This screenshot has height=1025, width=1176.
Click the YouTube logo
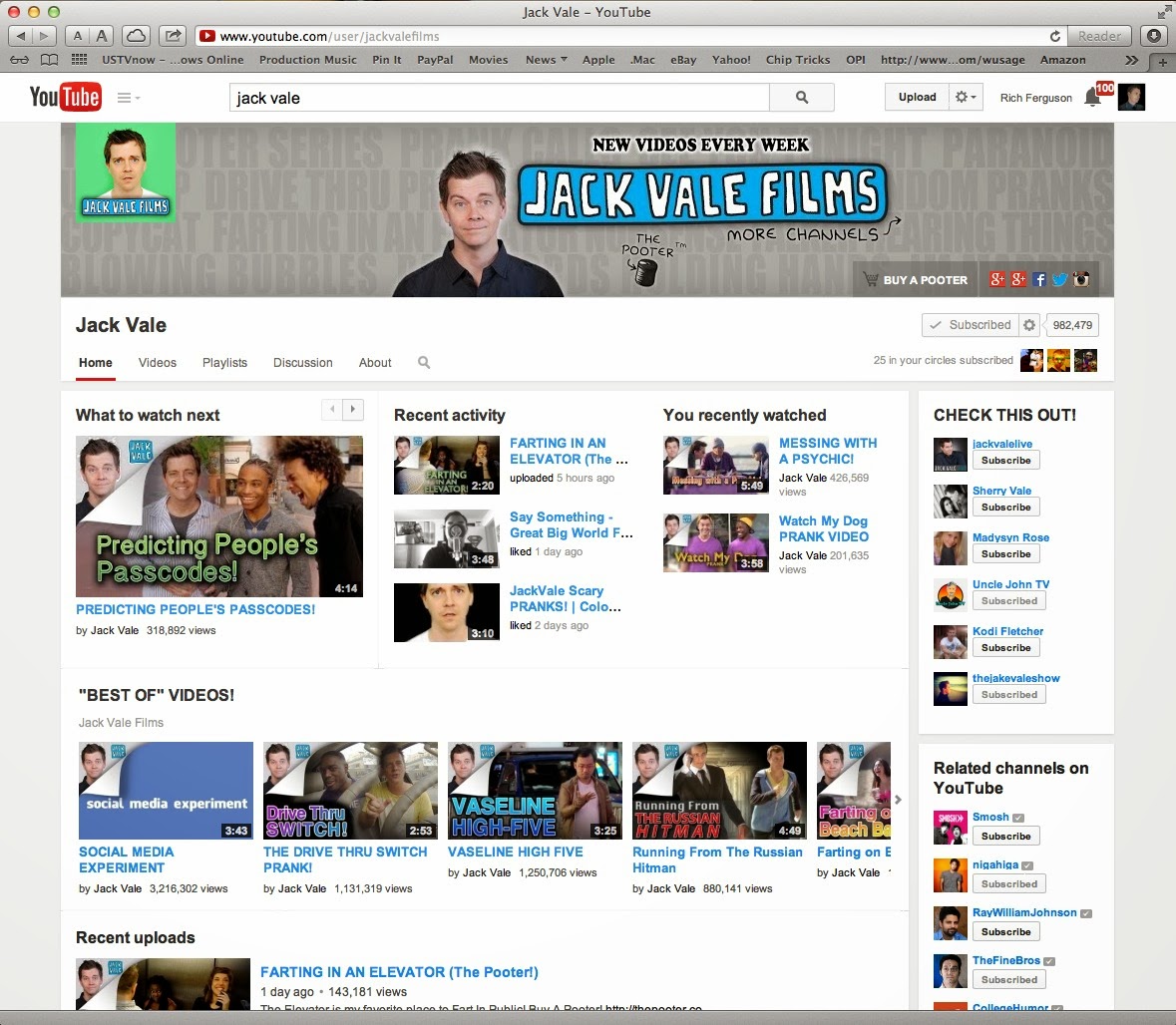click(x=65, y=97)
